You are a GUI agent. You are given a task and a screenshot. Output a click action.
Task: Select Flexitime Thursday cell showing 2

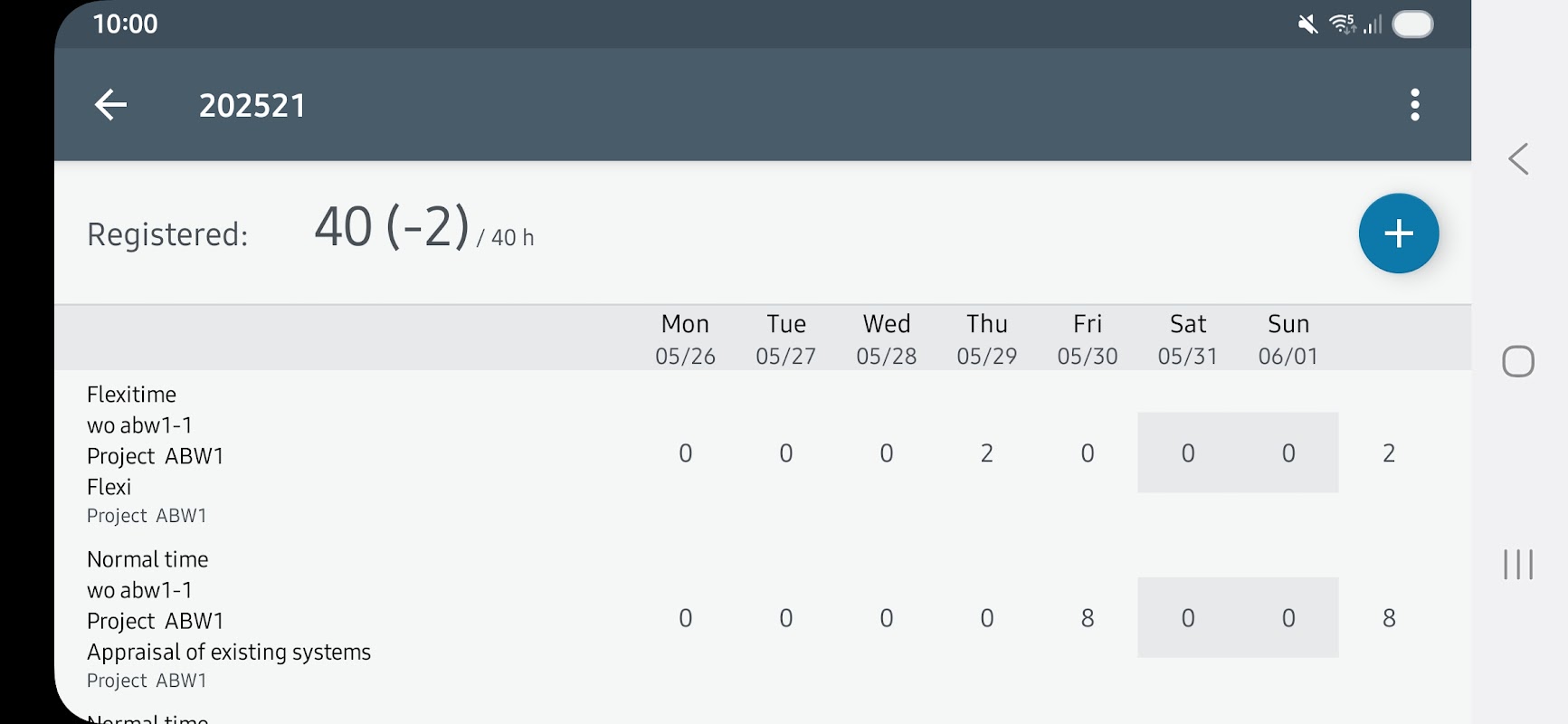987,452
